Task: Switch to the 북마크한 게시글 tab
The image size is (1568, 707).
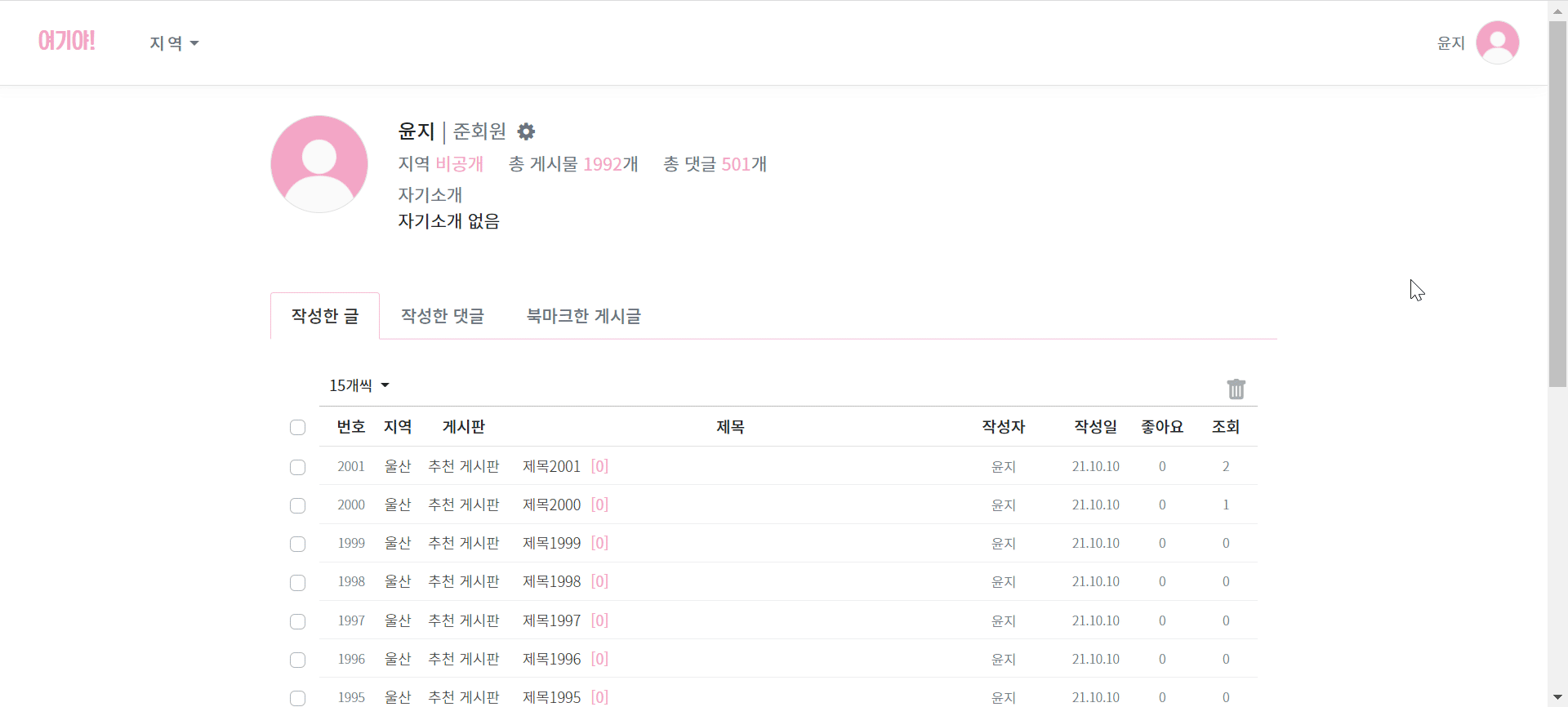Action: point(584,316)
